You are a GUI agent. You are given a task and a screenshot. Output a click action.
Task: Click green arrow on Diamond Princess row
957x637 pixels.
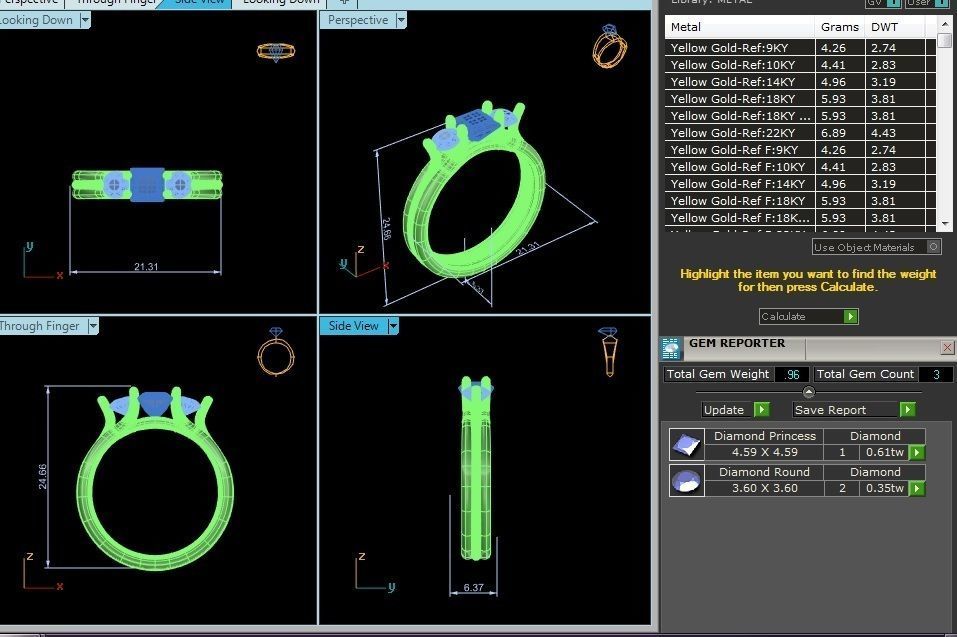(x=917, y=452)
